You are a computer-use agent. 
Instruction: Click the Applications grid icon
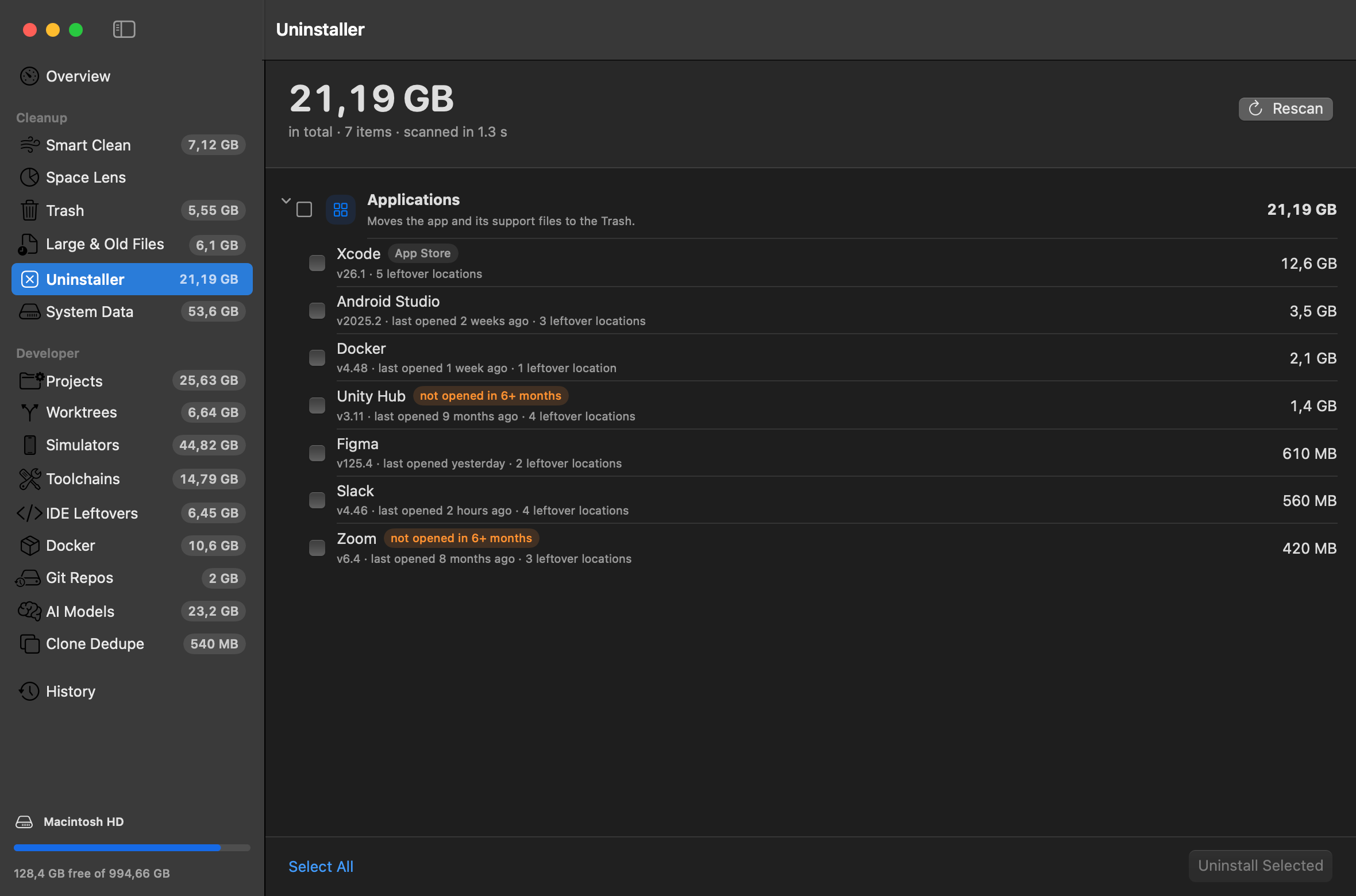coord(341,210)
